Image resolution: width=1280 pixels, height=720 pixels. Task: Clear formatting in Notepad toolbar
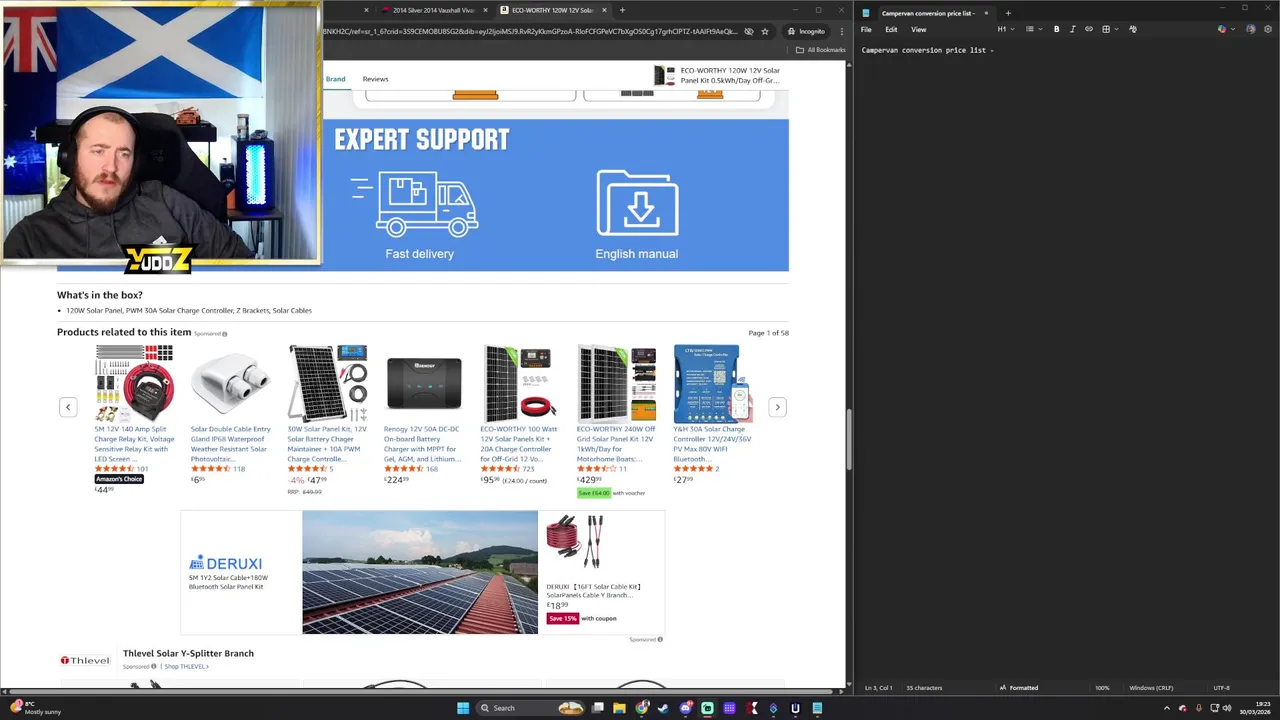[1133, 29]
